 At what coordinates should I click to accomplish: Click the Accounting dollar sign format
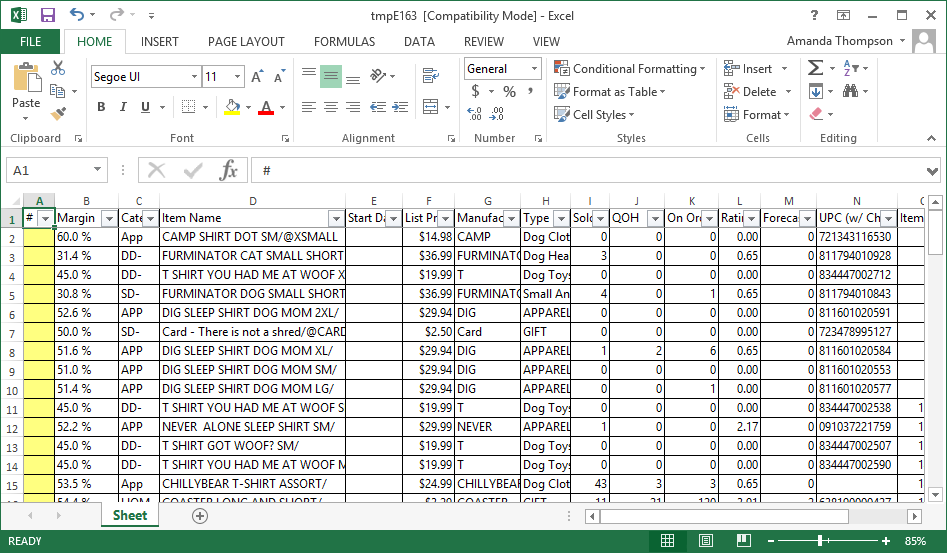coord(475,91)
